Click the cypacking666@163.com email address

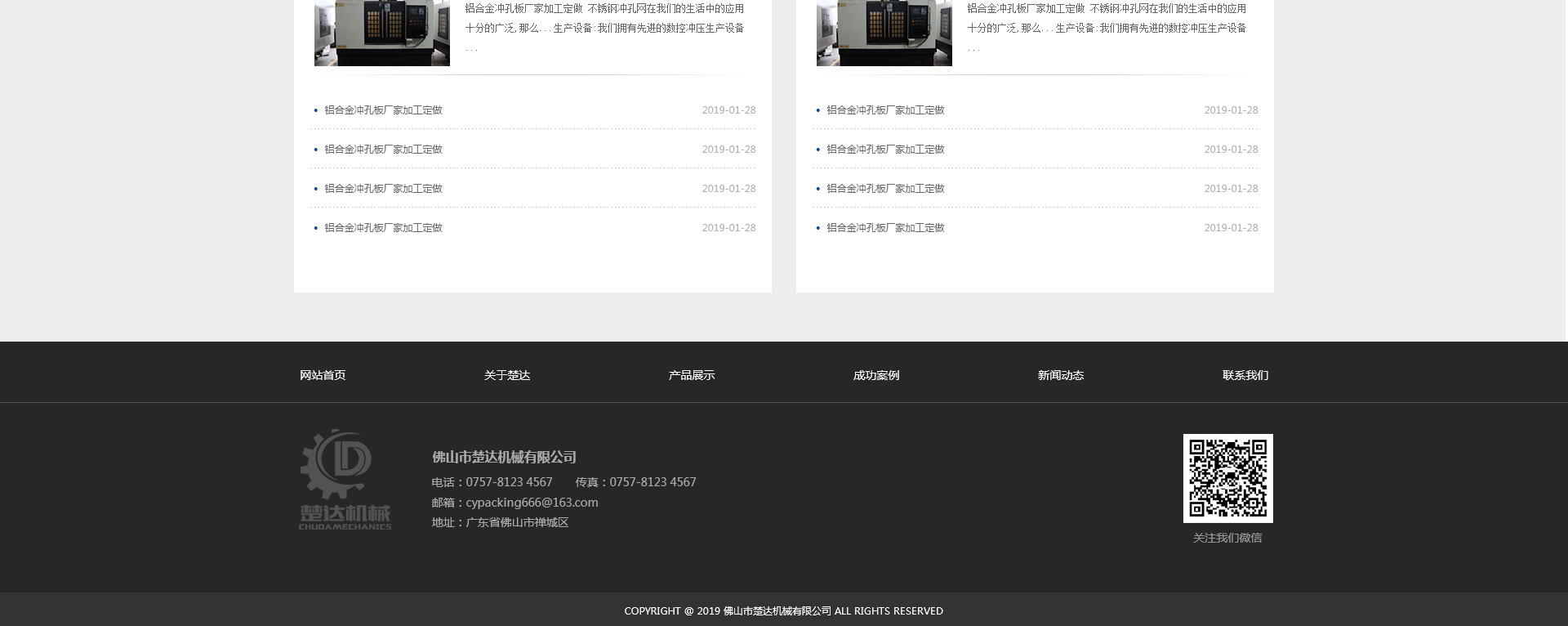pyautogui.click(x=532, y=503)
